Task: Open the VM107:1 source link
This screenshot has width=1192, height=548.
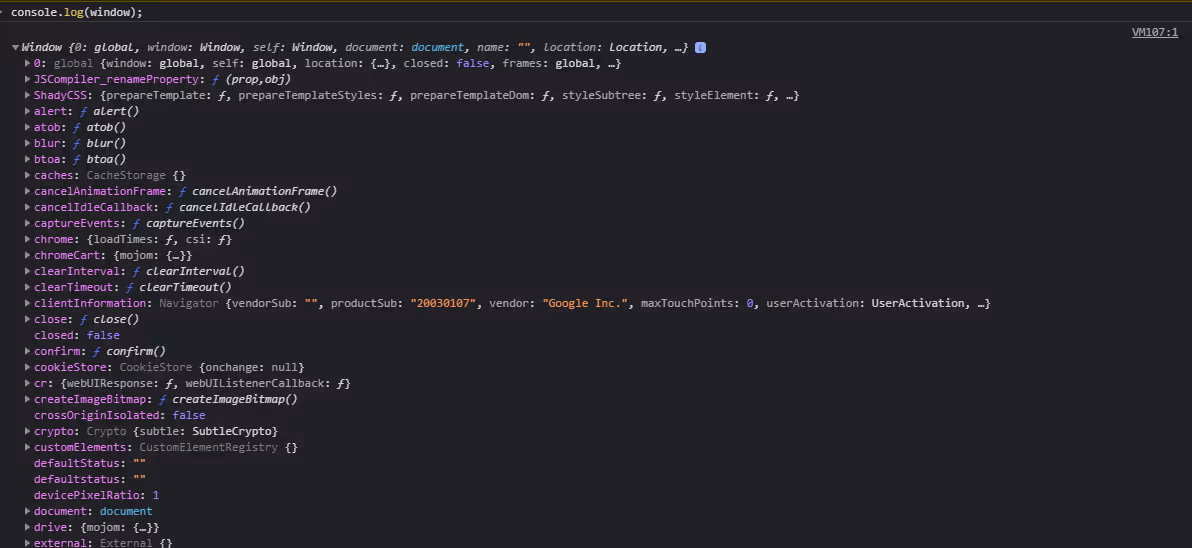Action: (1154, 32)
